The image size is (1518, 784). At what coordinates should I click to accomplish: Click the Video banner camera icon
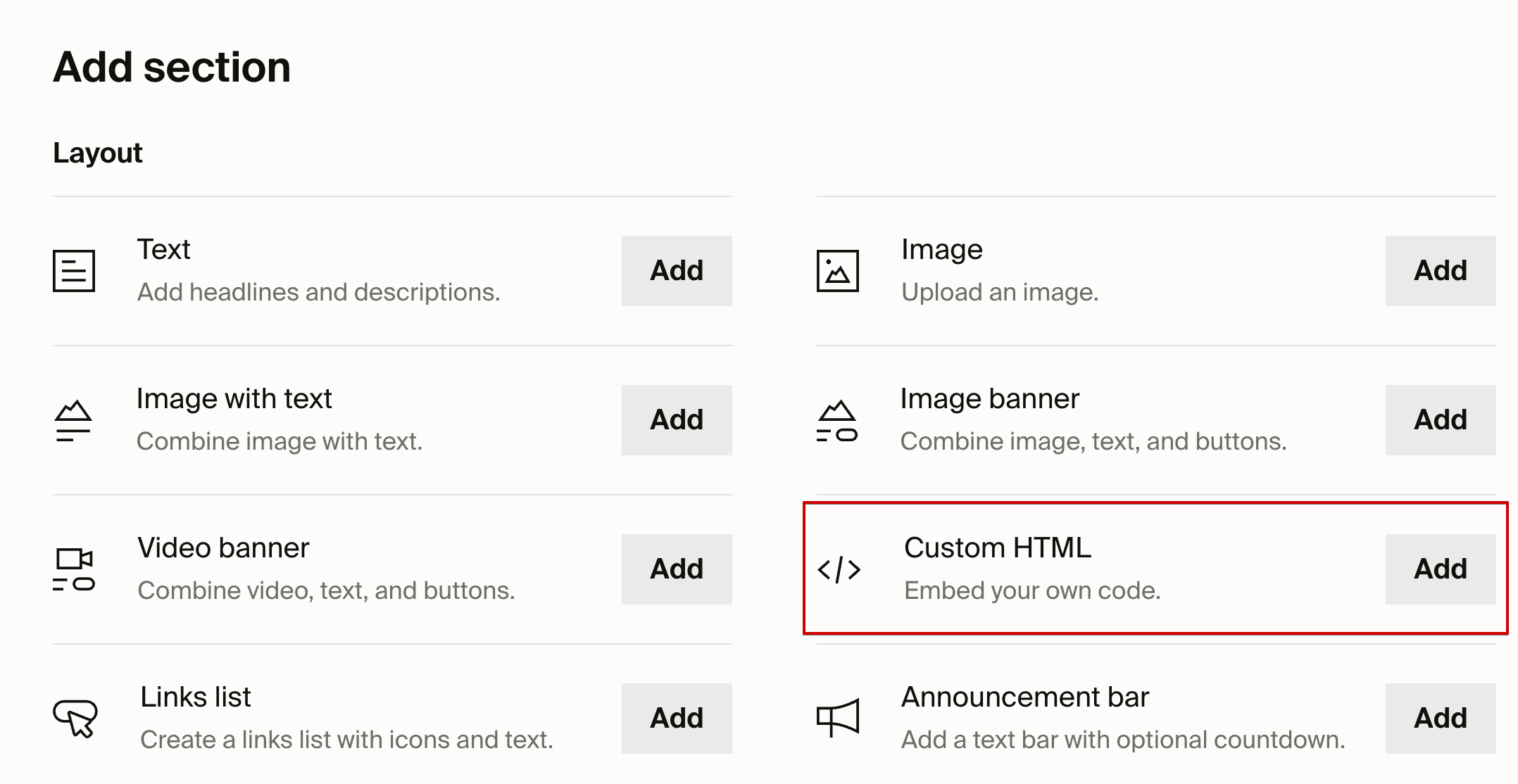tap(74, 569)
